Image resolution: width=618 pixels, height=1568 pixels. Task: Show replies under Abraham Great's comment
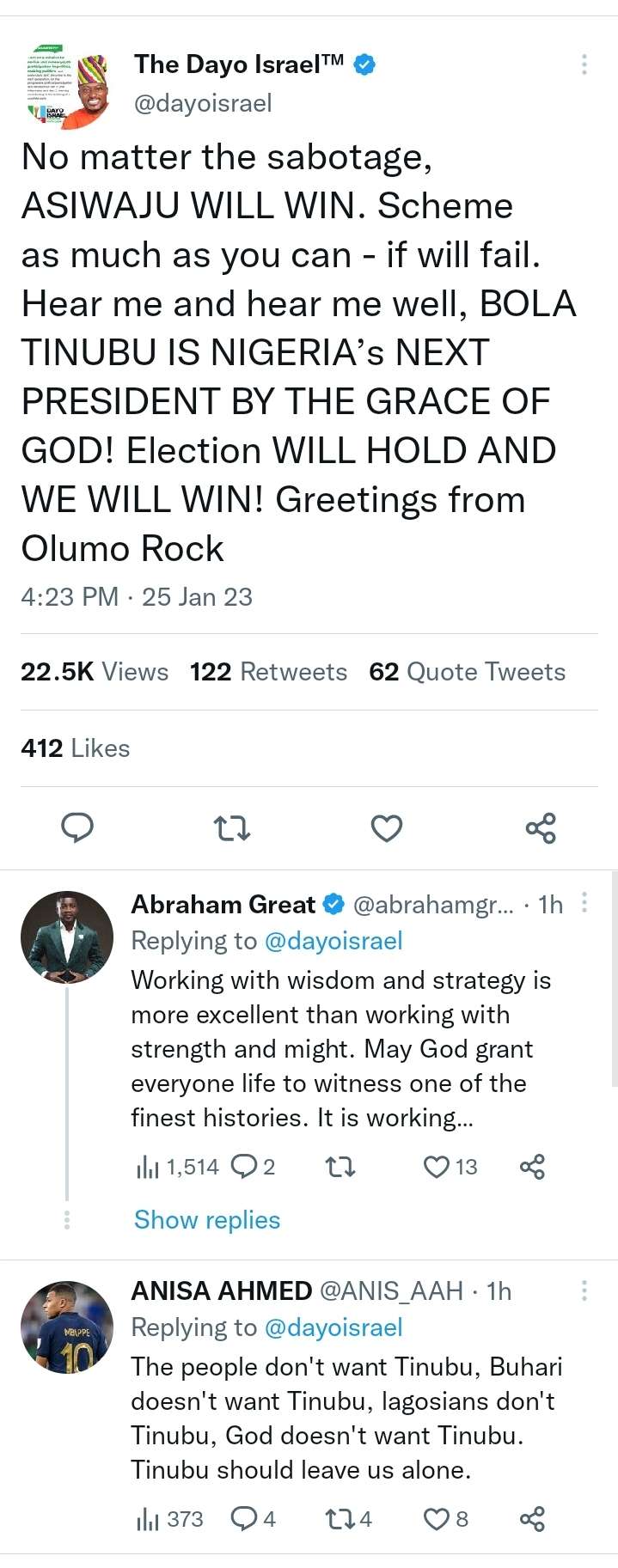pyautogui.click(x=207, y=1220)
